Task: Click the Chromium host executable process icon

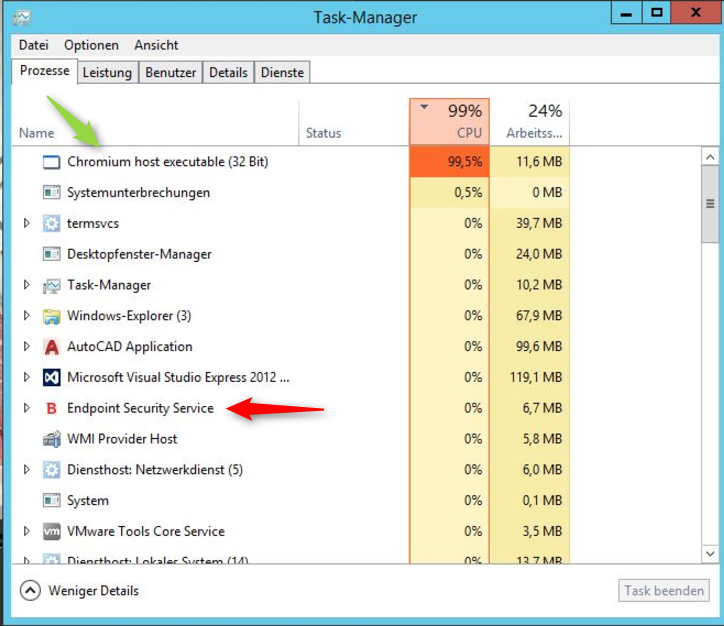Action: (51, 162)
